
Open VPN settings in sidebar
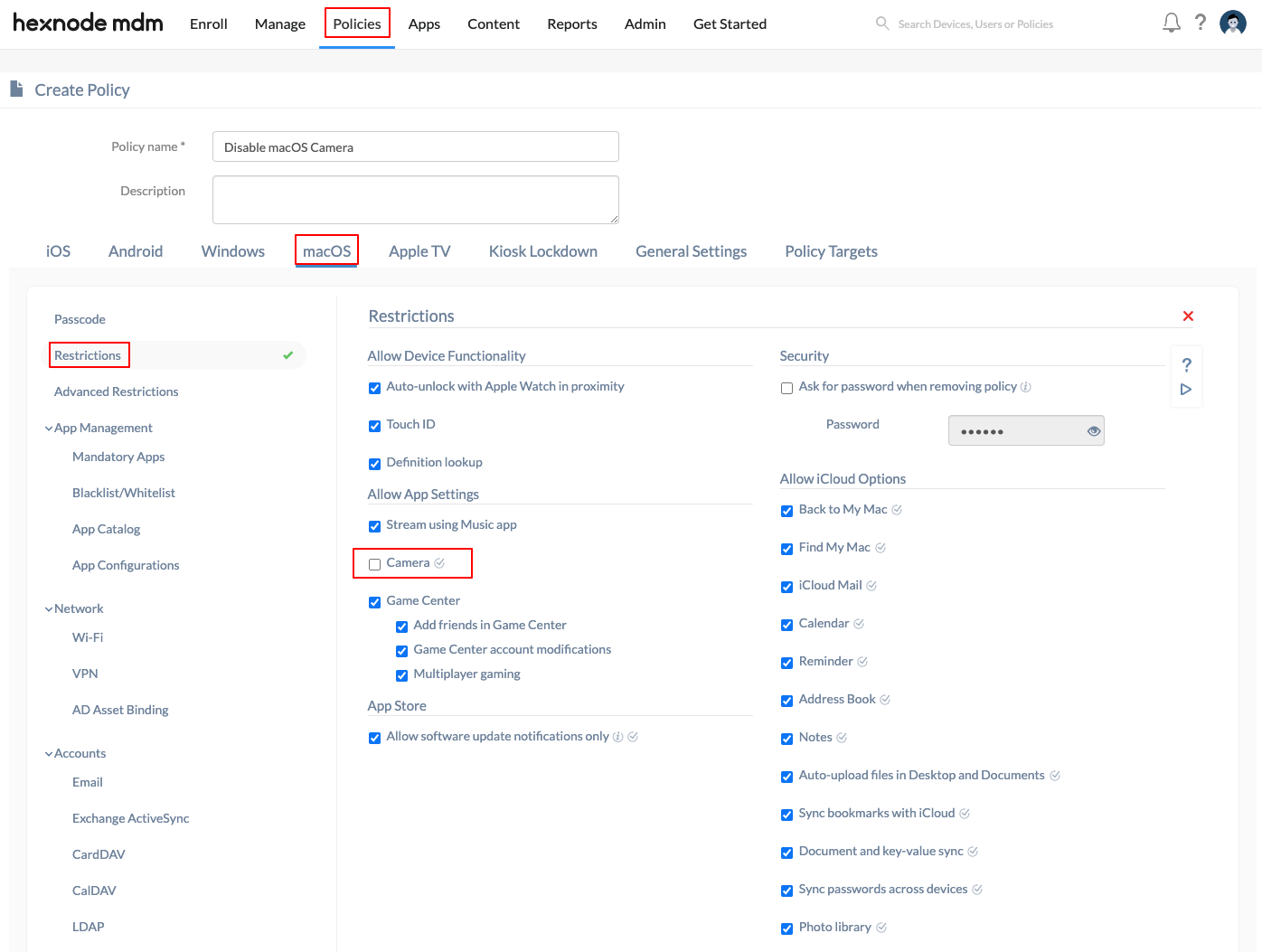(85, 674)
